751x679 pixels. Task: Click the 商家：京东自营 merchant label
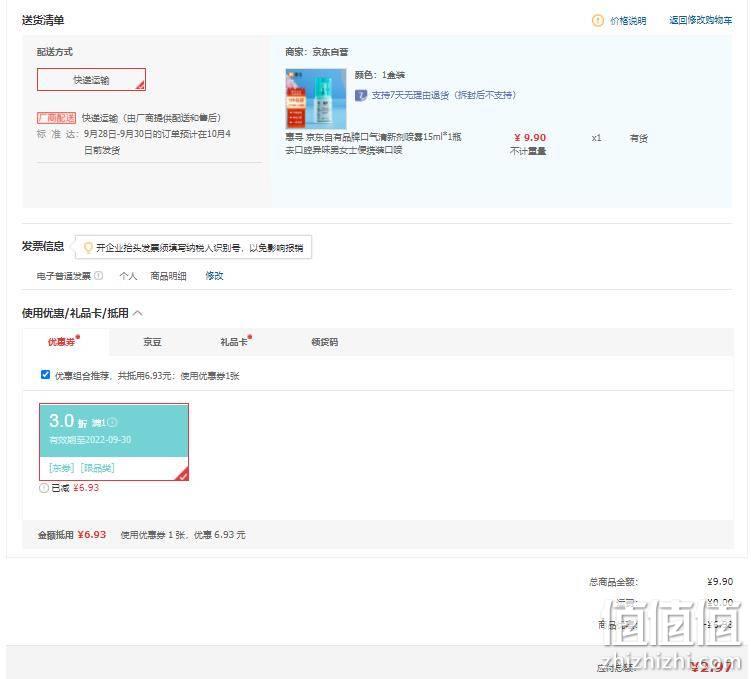317,52
